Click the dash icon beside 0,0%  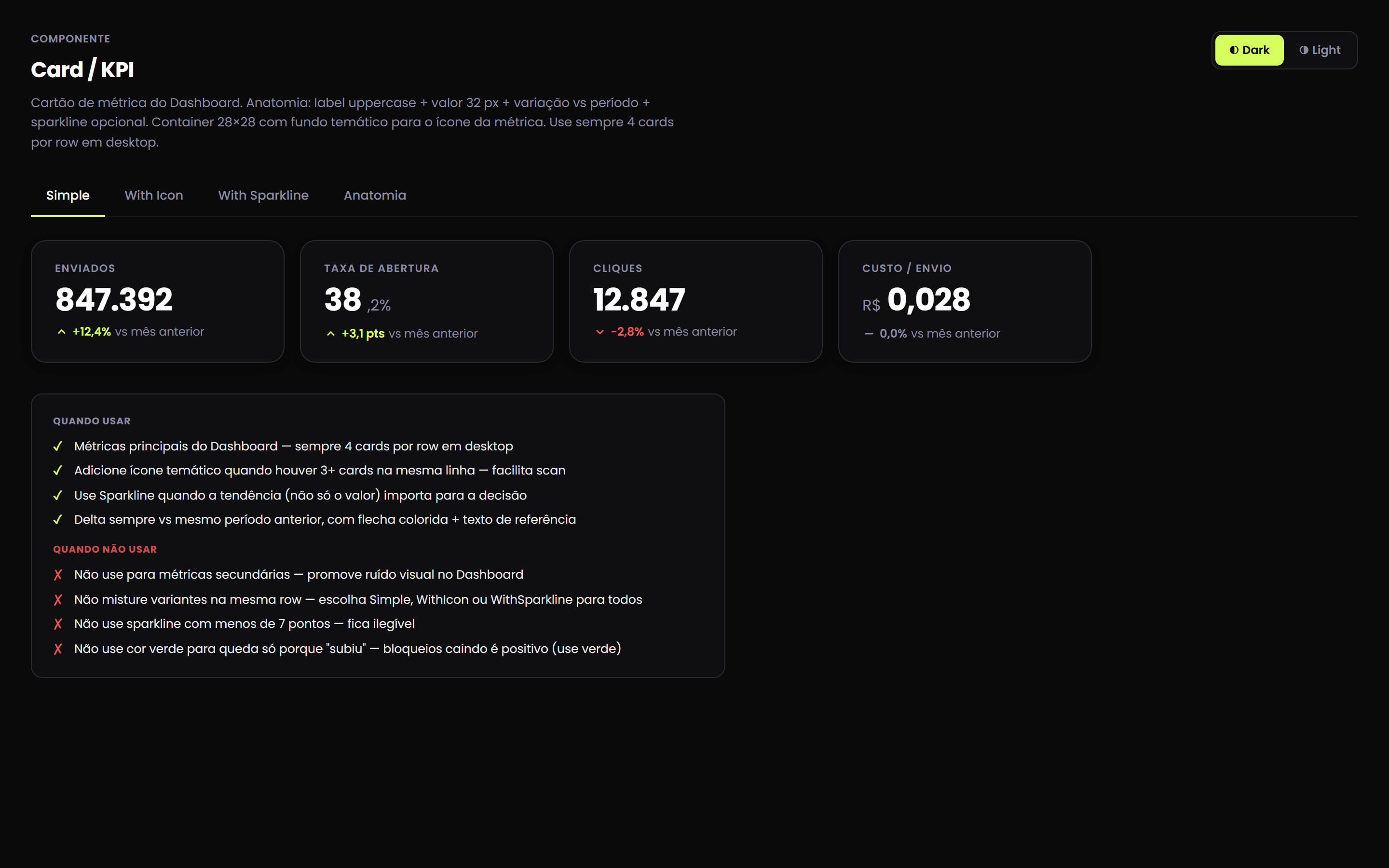pos(869,334)
